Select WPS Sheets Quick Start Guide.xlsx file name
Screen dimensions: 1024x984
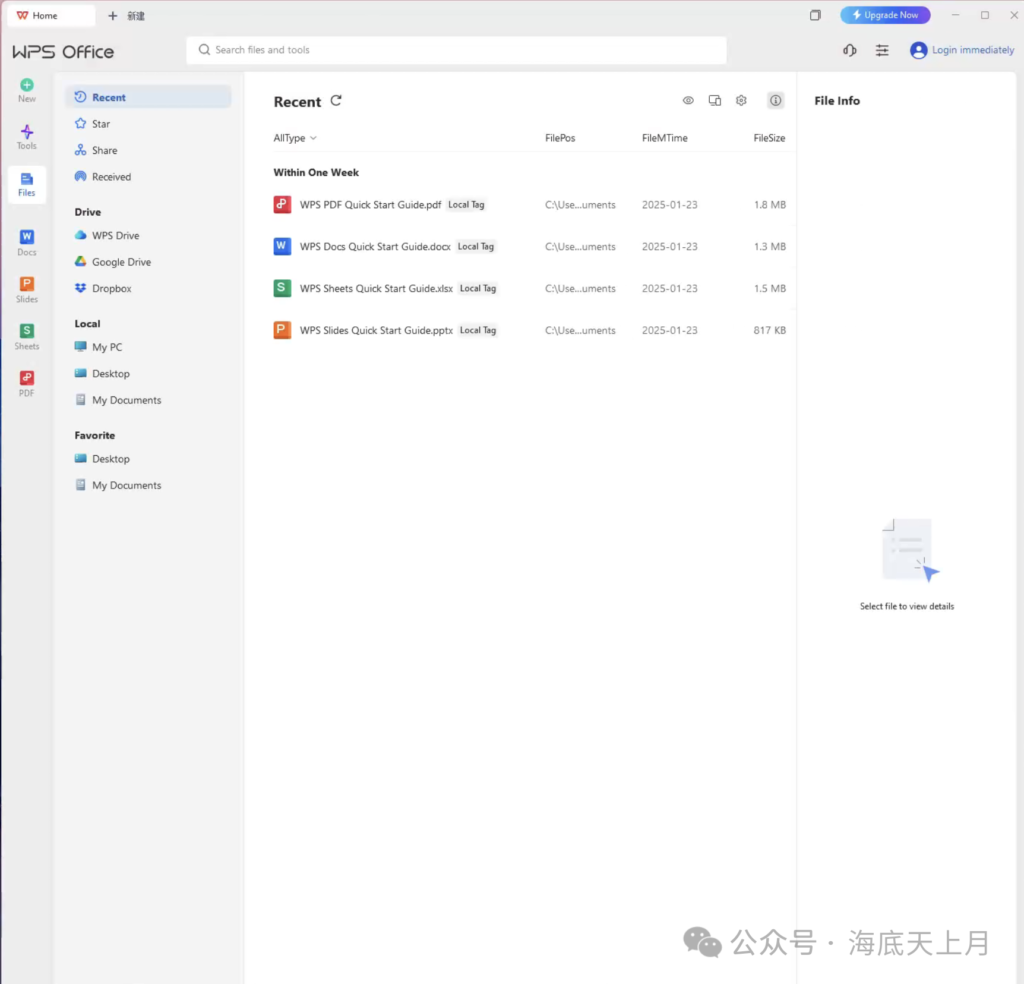click(376, 288)
